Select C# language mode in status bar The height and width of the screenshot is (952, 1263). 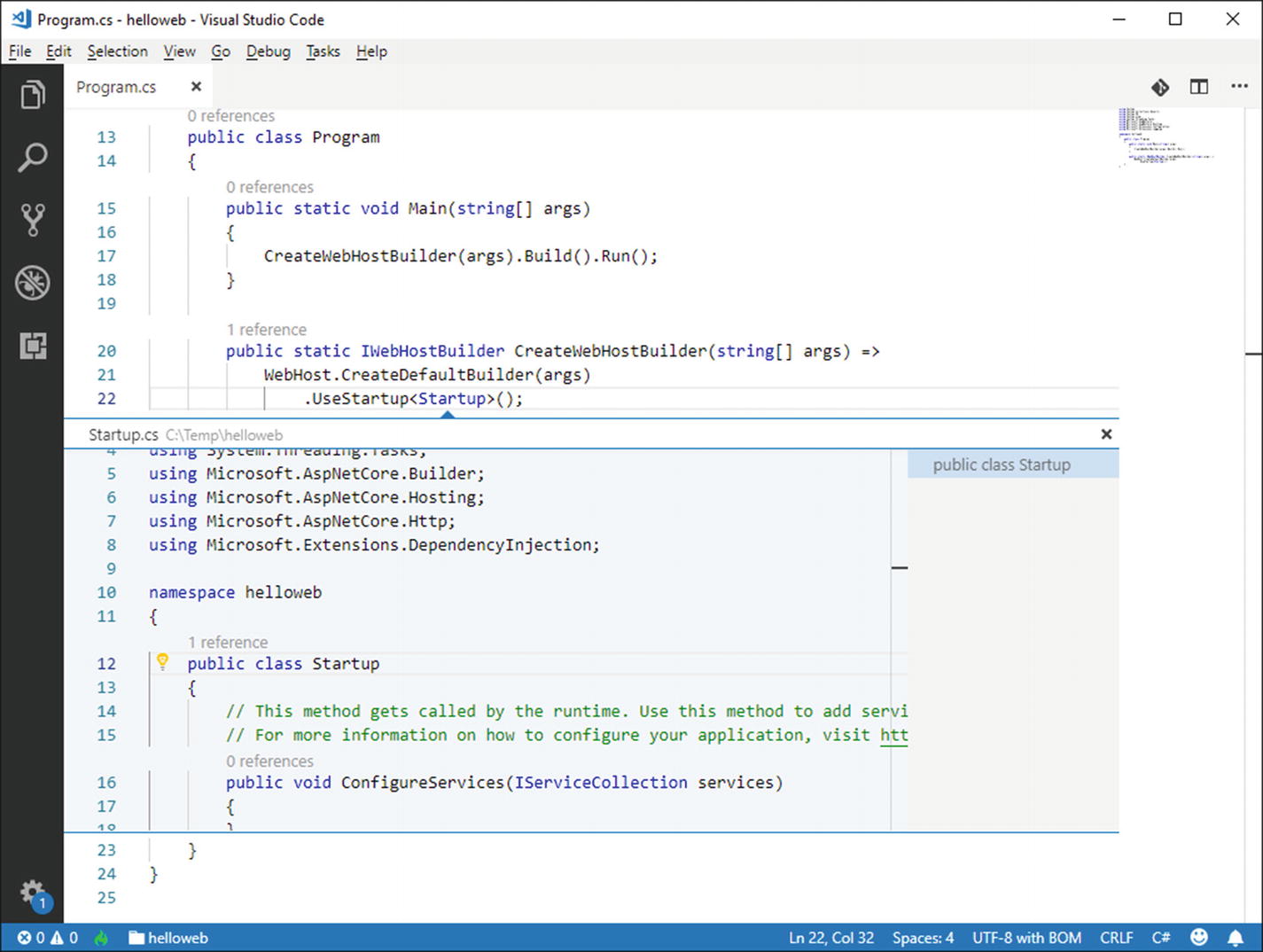point(1161,938)
